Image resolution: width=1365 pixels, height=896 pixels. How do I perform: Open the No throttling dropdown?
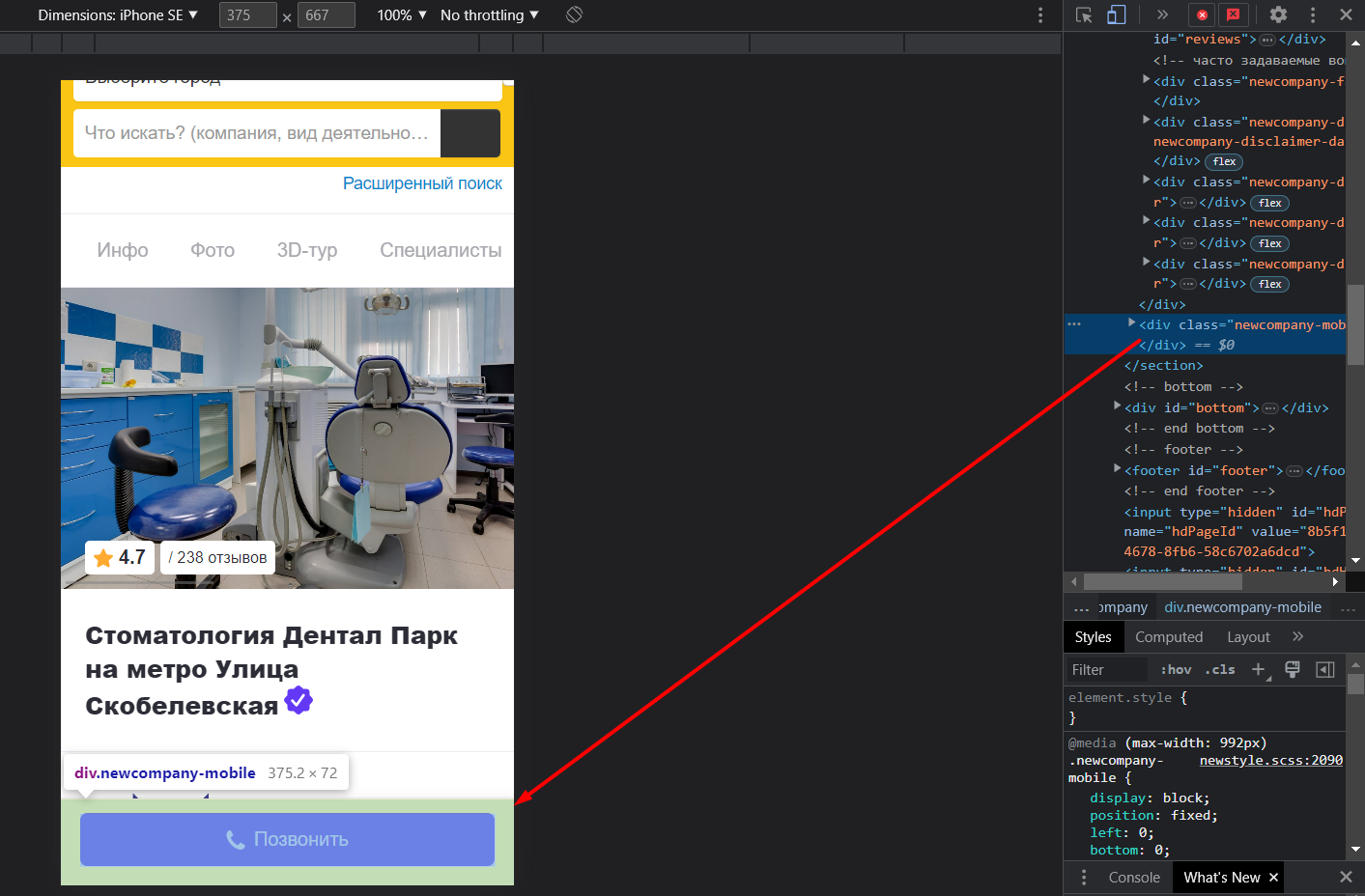click(x=490, y=14)
